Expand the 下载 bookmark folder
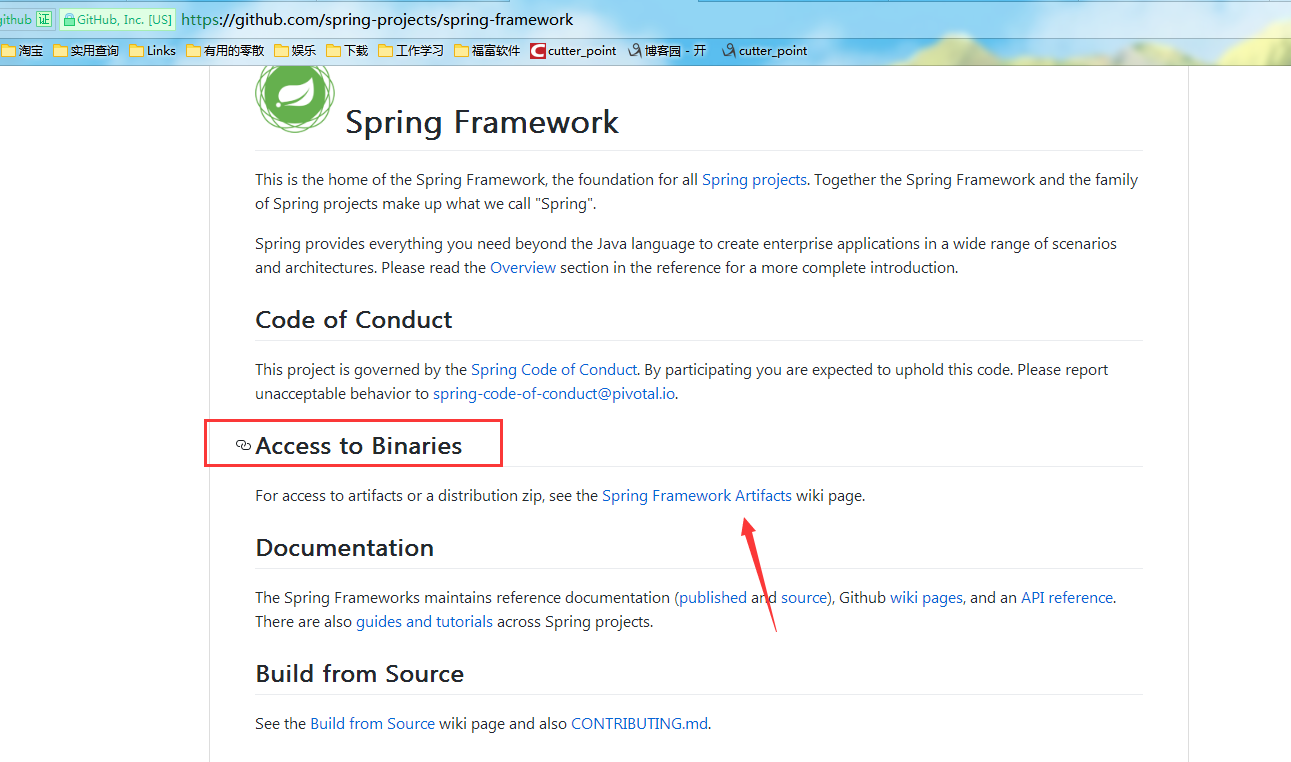1291x762 pixels. 347,51
